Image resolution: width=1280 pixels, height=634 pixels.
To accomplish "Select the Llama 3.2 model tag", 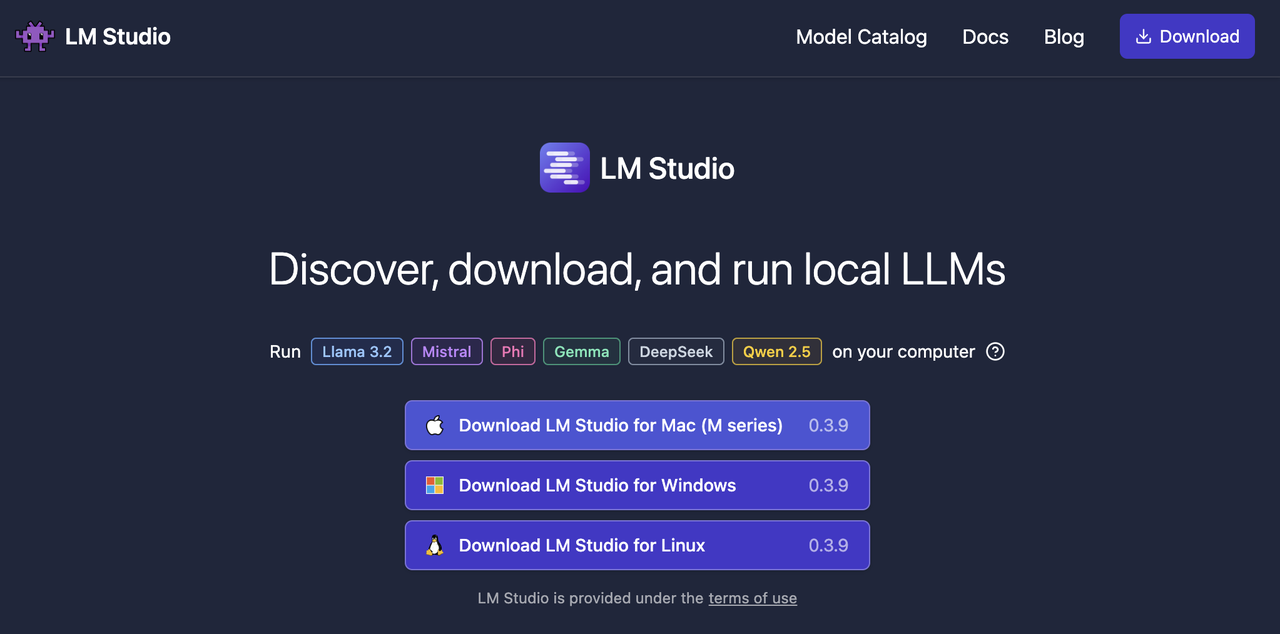I will pyautogui.click(x=357, y=351).
